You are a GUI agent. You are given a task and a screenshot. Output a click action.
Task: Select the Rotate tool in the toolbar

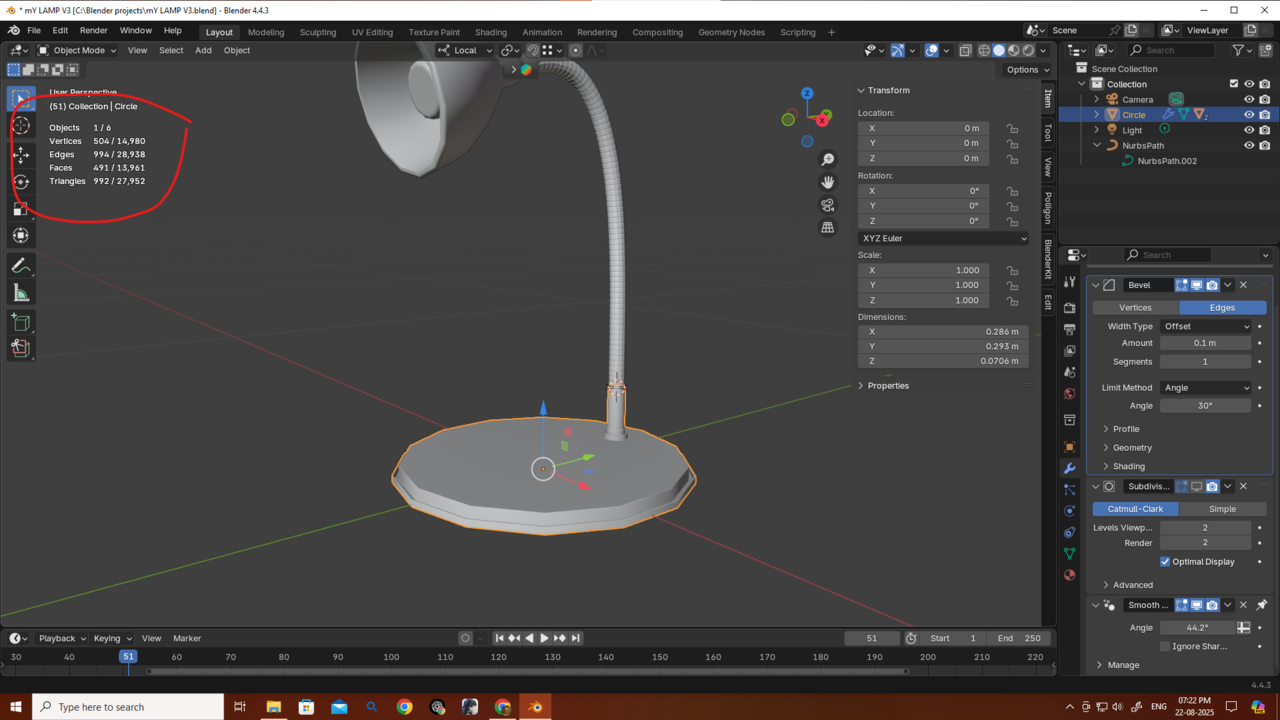pyautogui.click(x=21, y=182)
